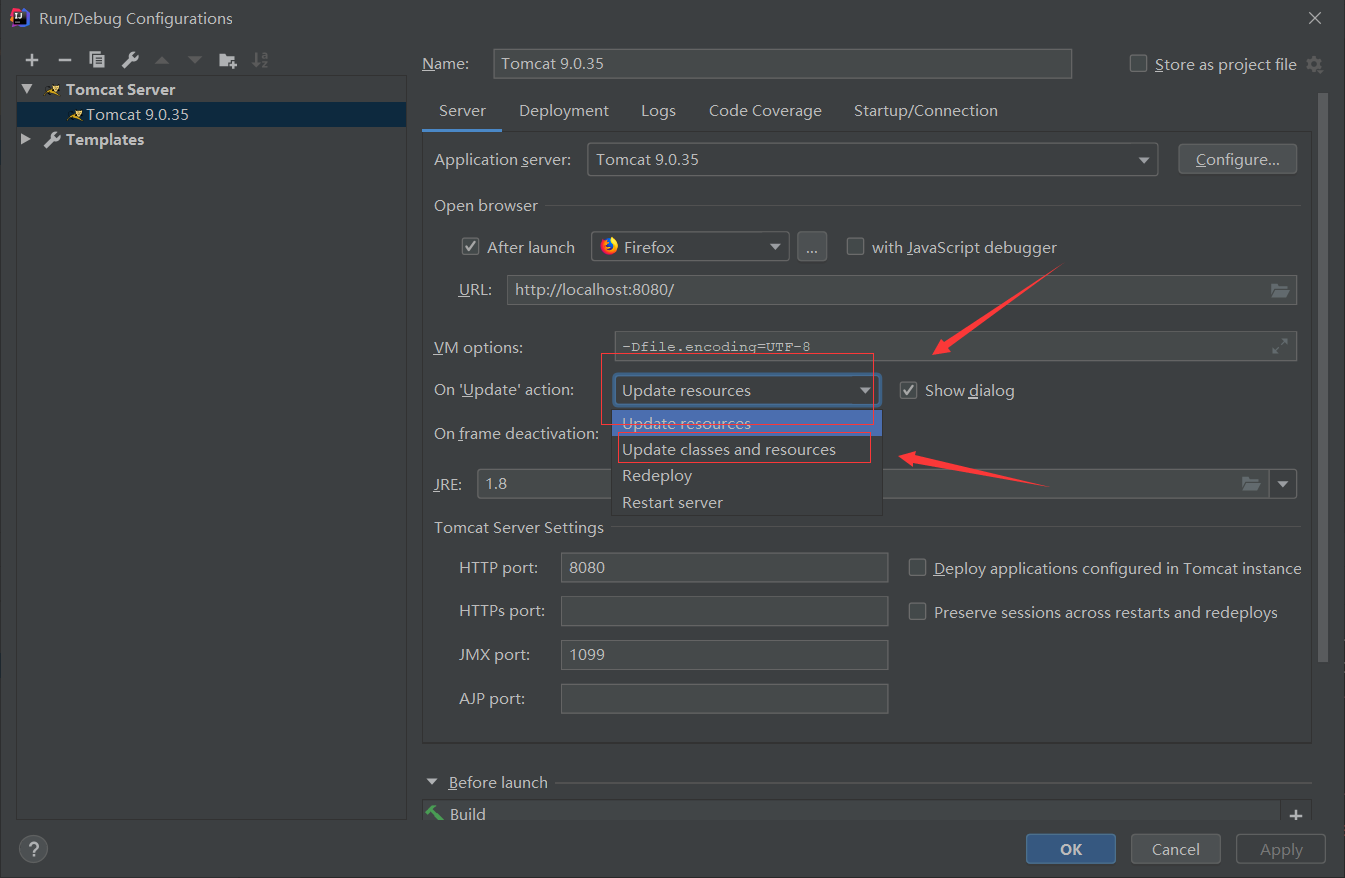Click the OK button
The image size is (1345, 878).
point(1071,849)
